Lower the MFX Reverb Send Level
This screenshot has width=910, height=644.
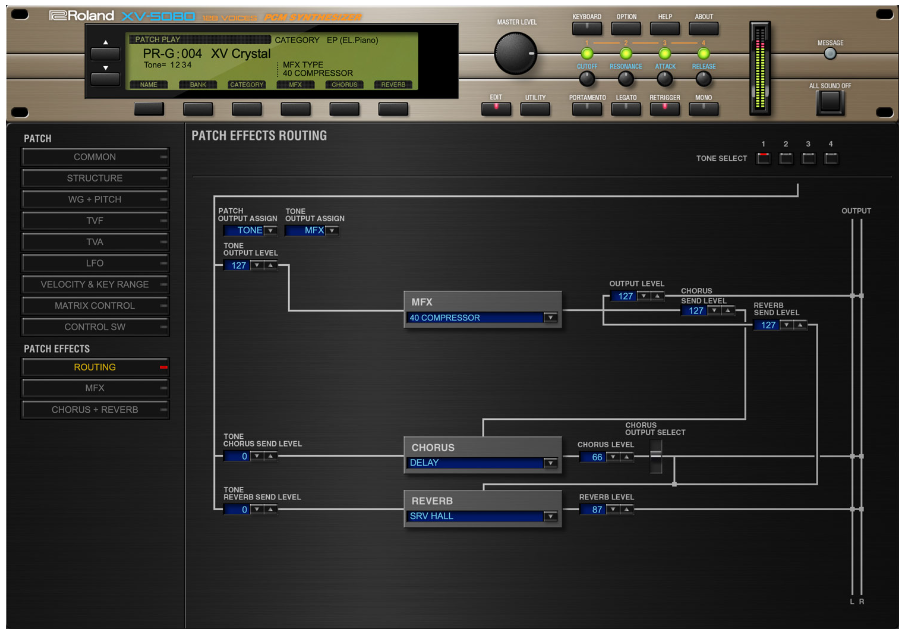click(787, 325)
